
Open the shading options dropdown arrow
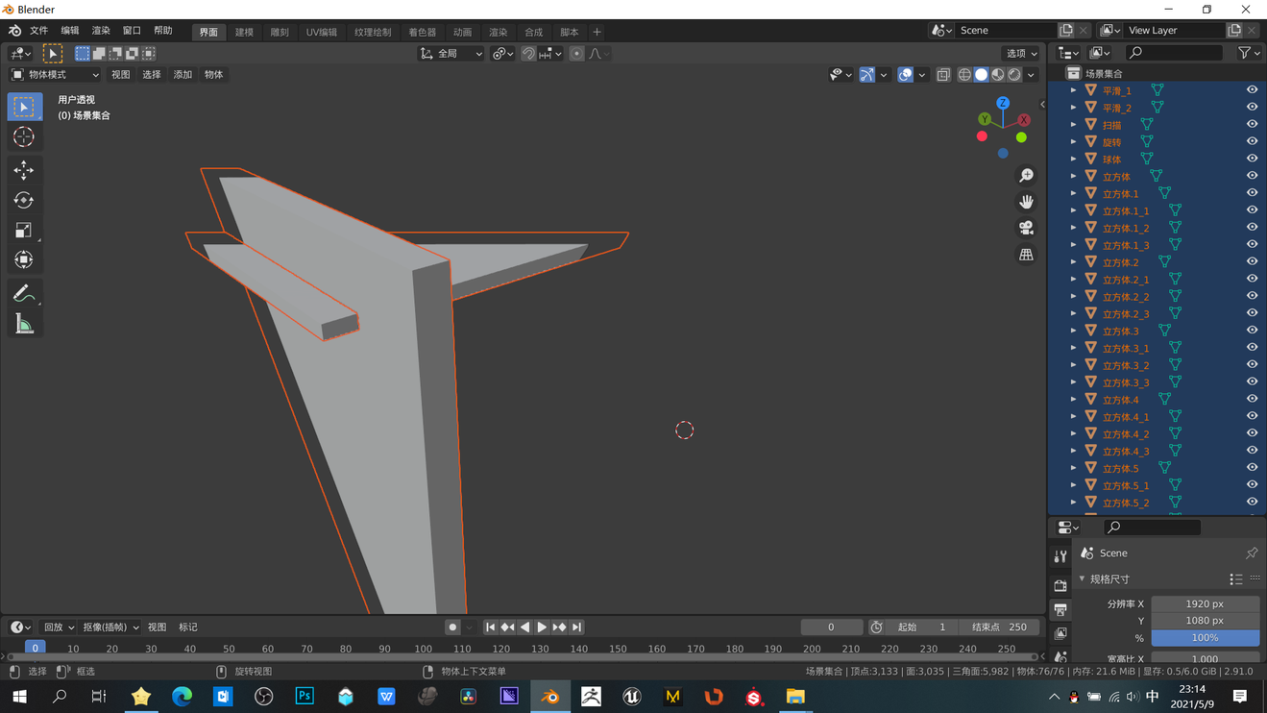[x=1031, y=75]
